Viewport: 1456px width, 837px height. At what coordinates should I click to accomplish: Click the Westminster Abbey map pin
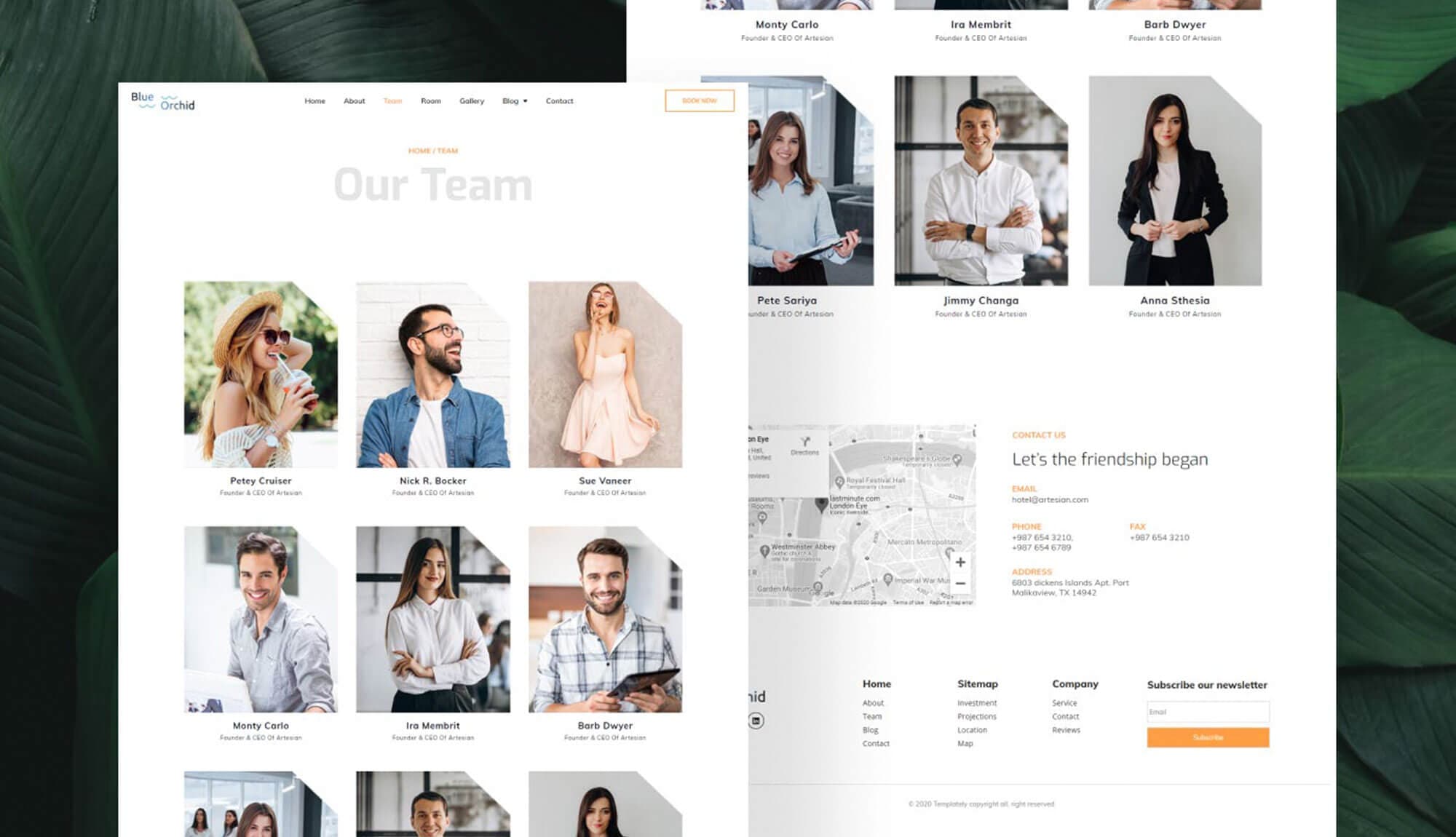pyautogui.click(x=764, y=551)
